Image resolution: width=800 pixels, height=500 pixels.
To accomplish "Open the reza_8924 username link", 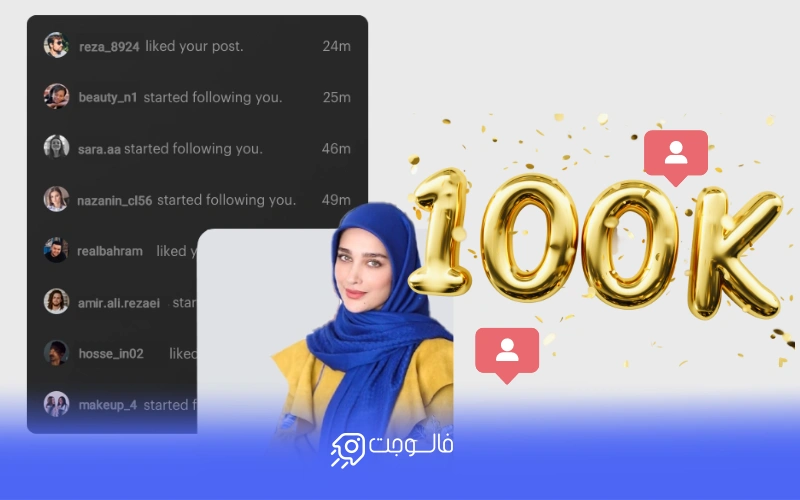I will coord(110,46).
